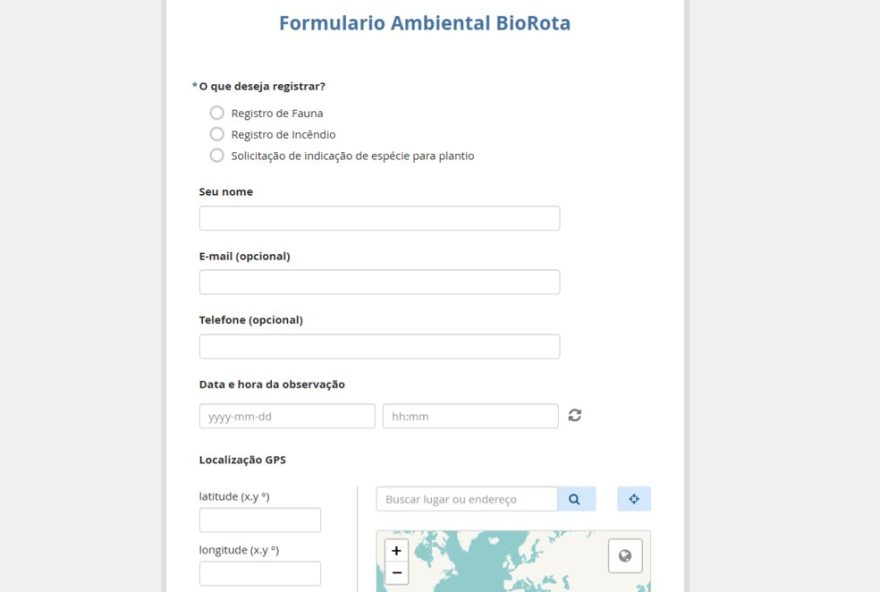880x592 pixels.
Task: Select the Registro de Fauna option
Action: [217, 113]
